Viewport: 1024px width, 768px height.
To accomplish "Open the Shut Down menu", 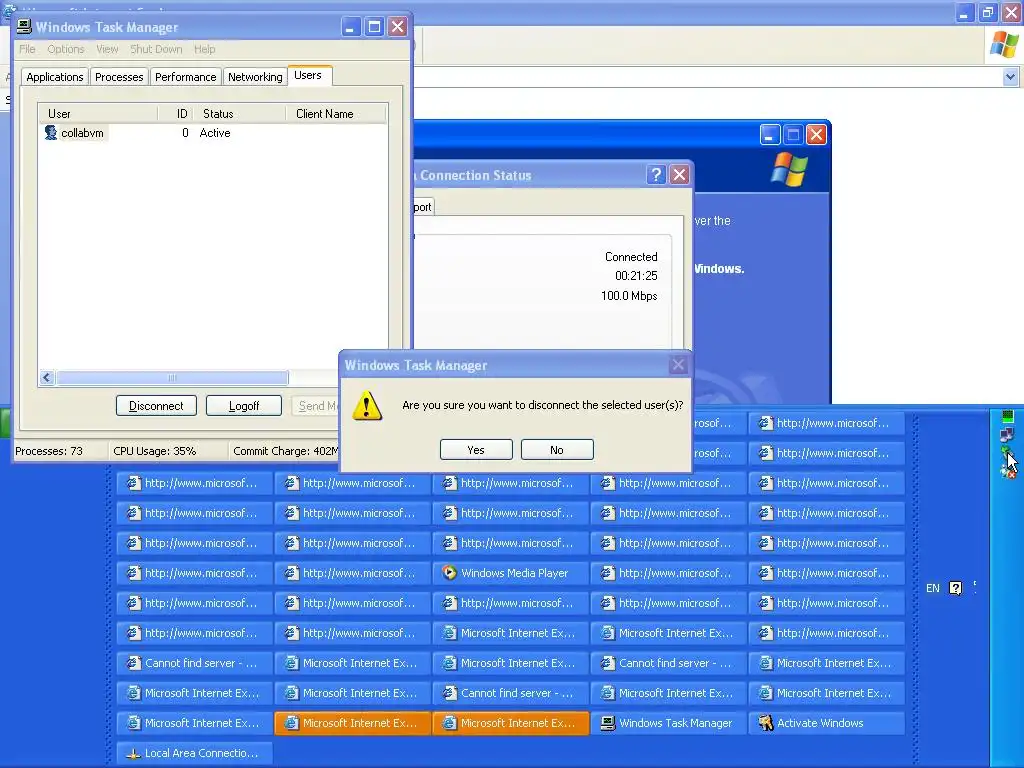I will [156, 49].
